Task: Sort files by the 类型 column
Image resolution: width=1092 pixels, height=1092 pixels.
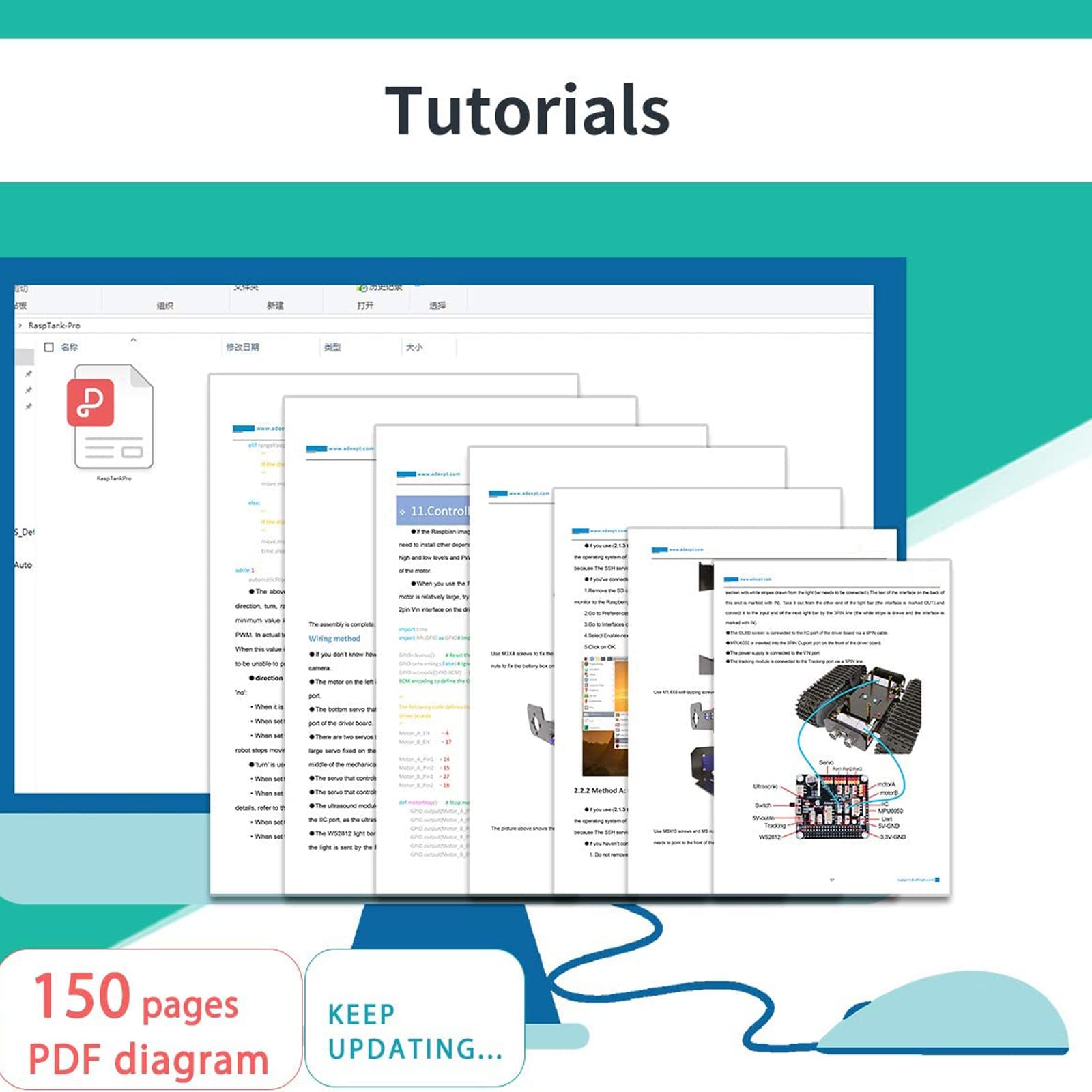Action: coord(332,347)
